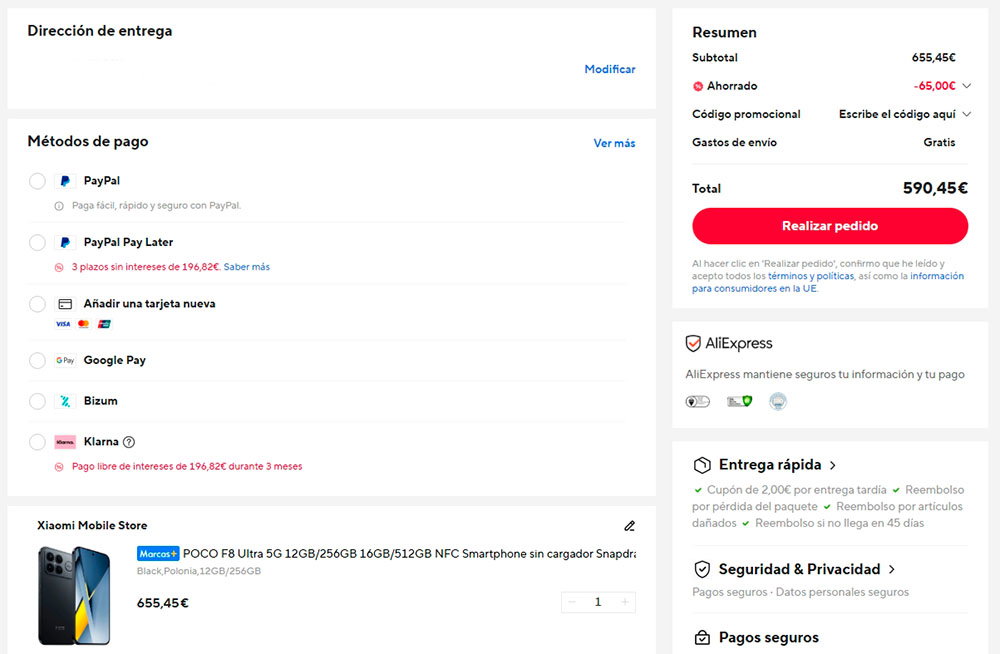The height and width of the screenshot is (654, 1000).
Task: Click the credit card icon beside Añadir una tarjeta
Action: (x=65, y=304)
